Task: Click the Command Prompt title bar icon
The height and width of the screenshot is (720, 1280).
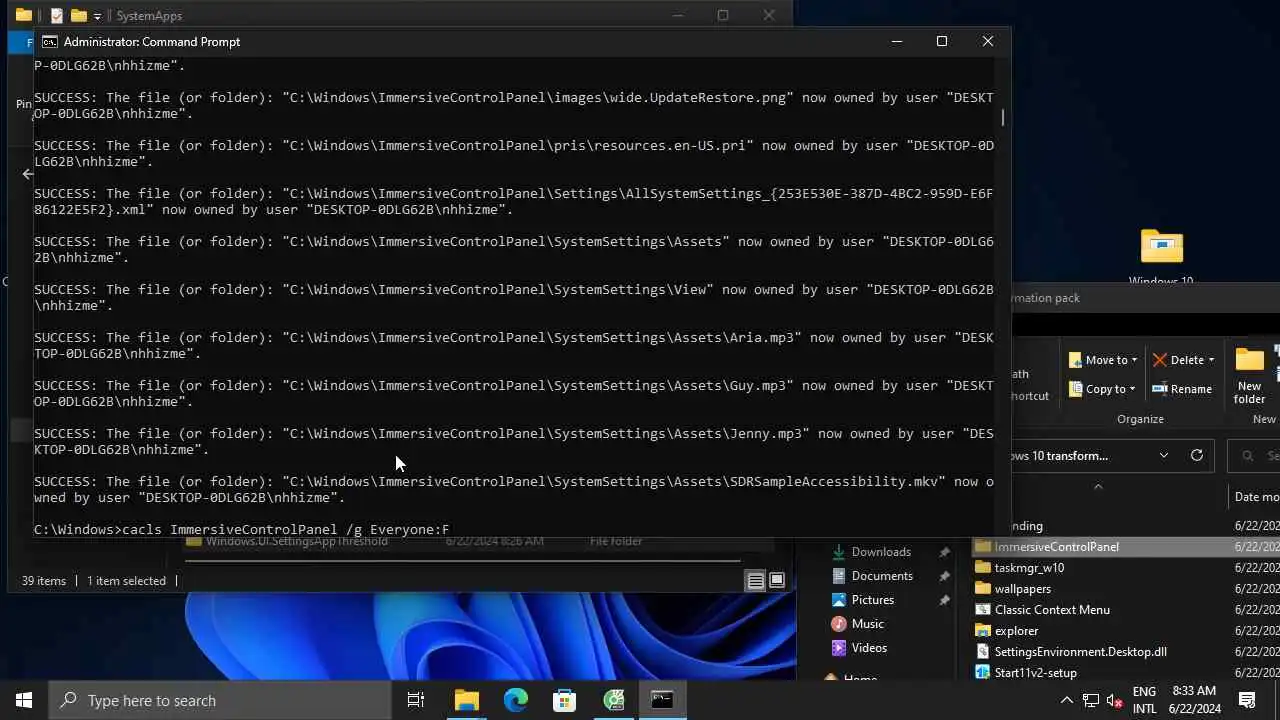Action: tap(49, 42)
